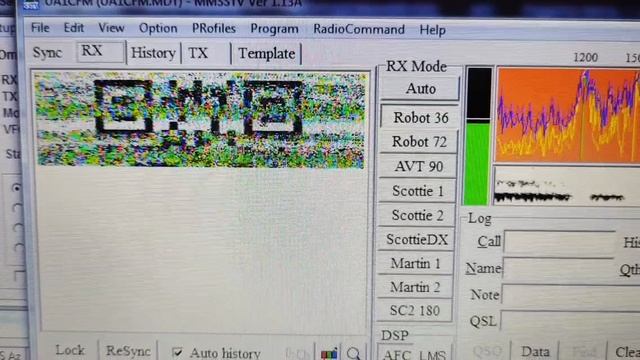Select Robot 36 RX mode
This screenshot has height=360, width=640.
tap(420, 118)
